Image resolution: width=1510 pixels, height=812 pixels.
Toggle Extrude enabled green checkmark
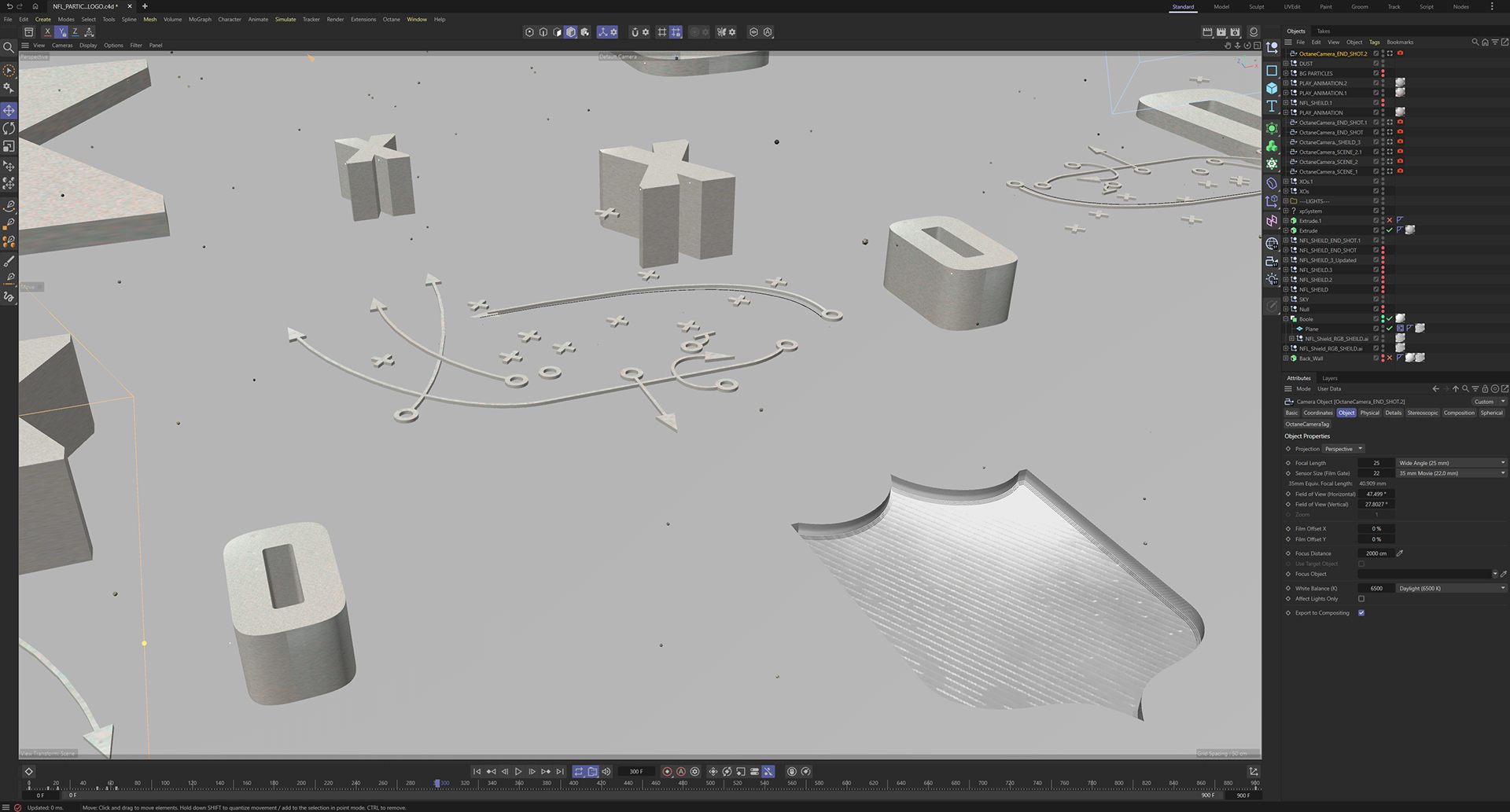coord(1390,230)
